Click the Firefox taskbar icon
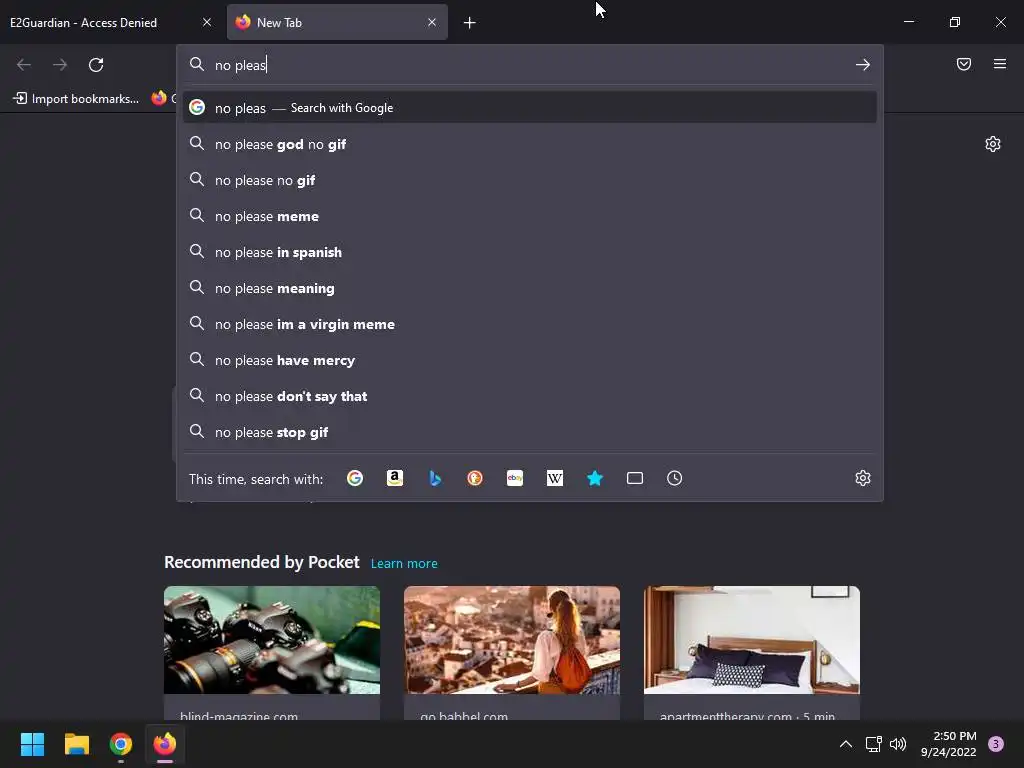This screenshot has height=768, width=1024. (165, 744)
